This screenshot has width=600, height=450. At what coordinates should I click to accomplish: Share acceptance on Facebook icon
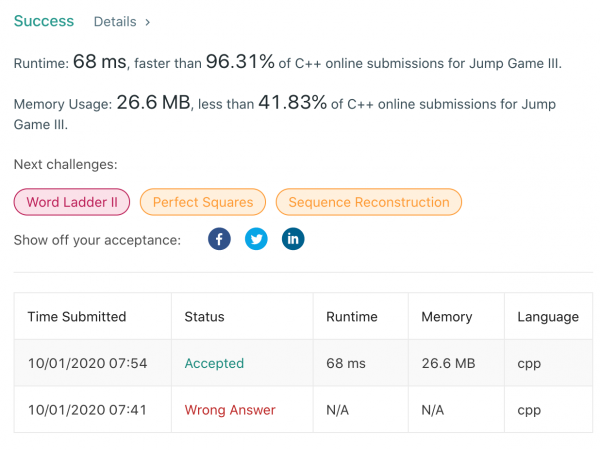click(219, 239)
